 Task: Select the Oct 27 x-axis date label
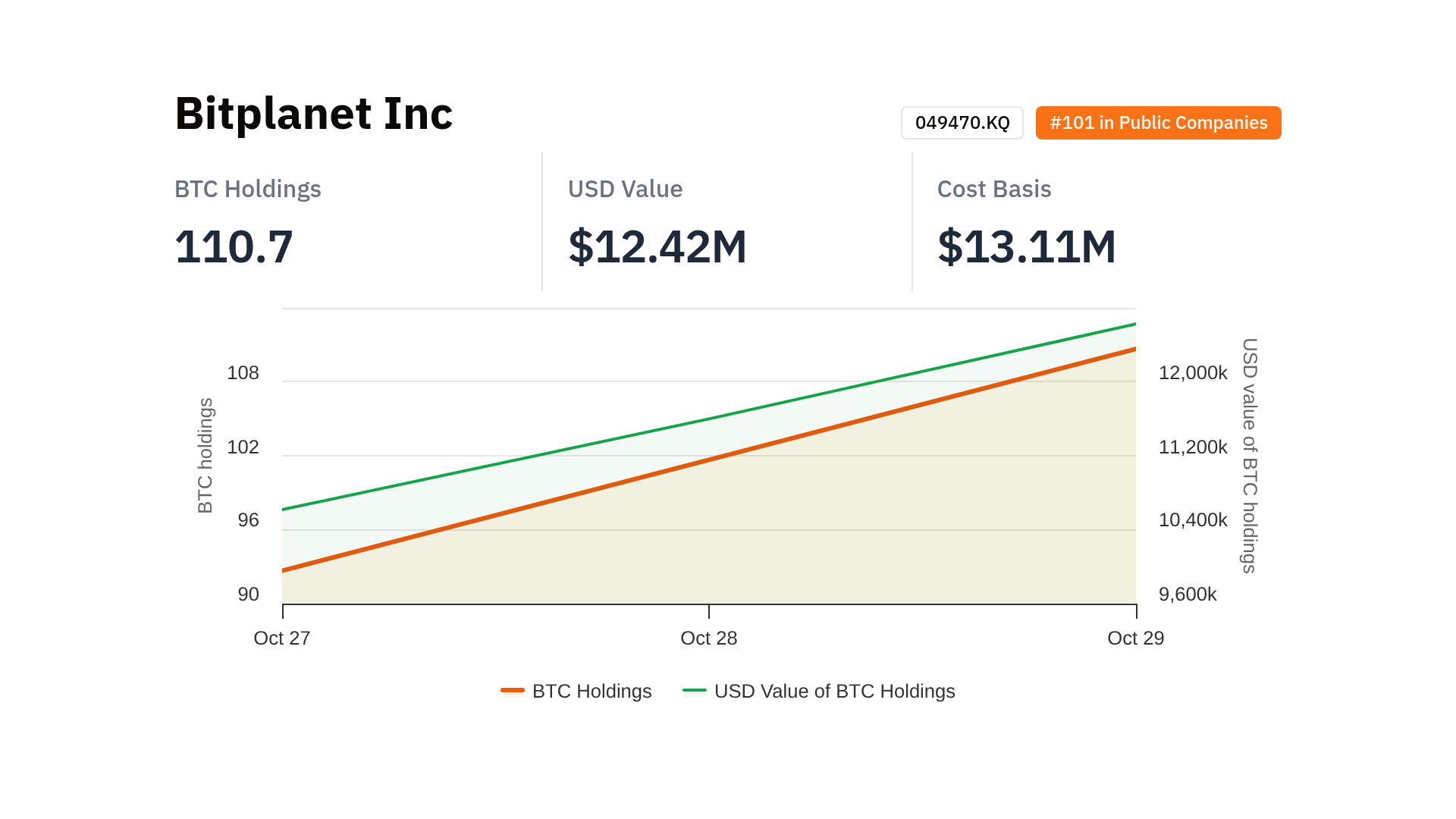(282, 638)
